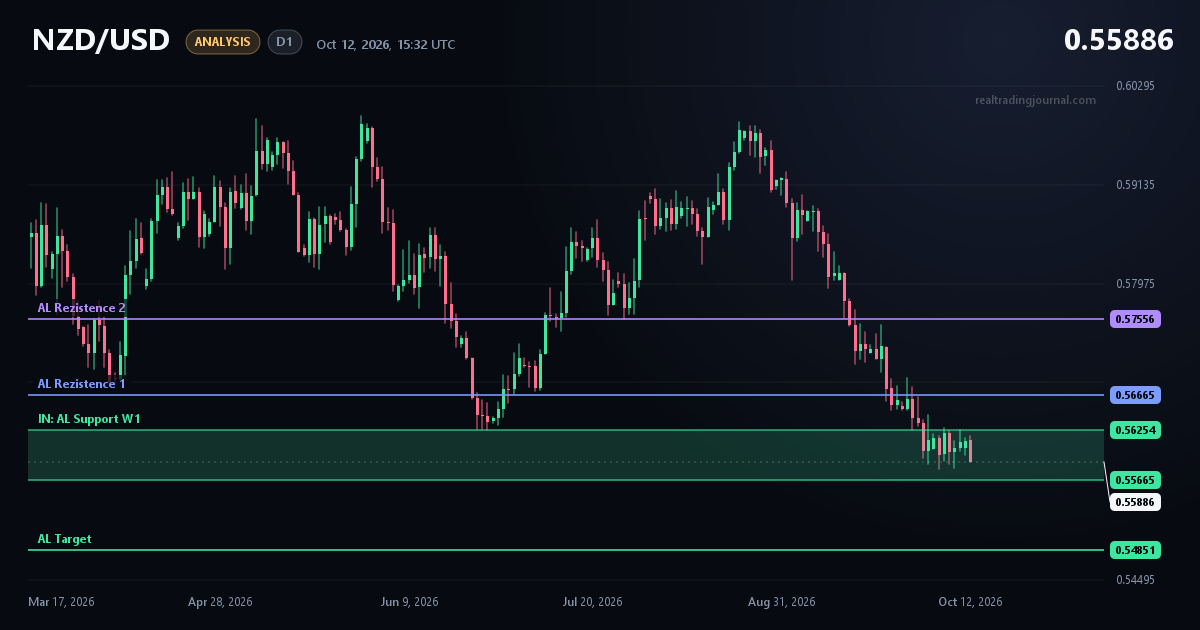
Task: Click the 0.56665 resistance price tag
Action: pos(1135,395)
